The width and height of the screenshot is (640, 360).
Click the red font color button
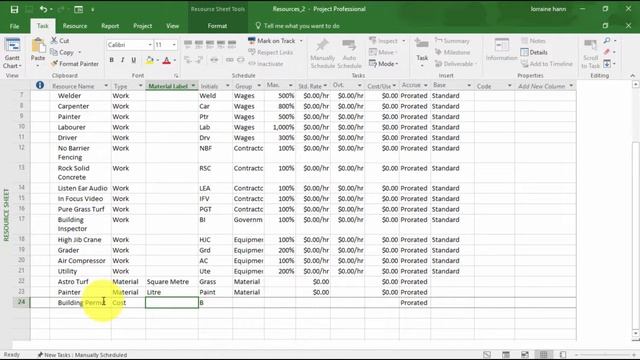click(167, 60)
